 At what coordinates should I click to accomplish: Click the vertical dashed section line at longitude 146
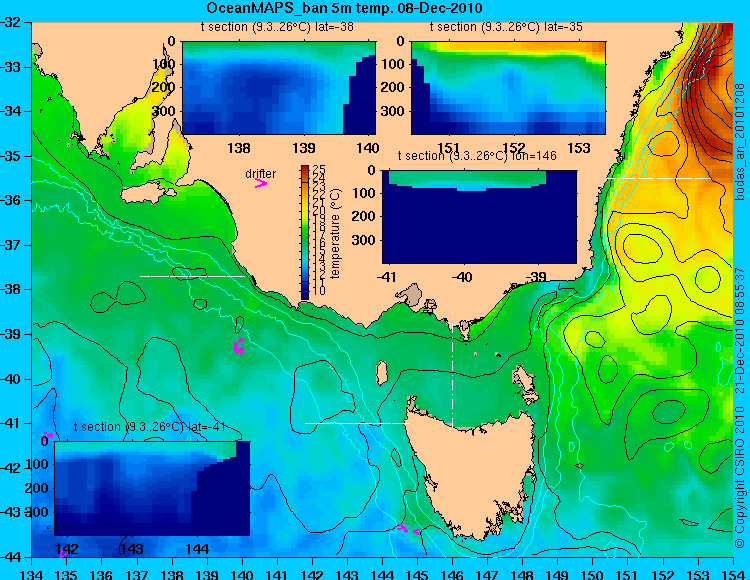point(452,369)
